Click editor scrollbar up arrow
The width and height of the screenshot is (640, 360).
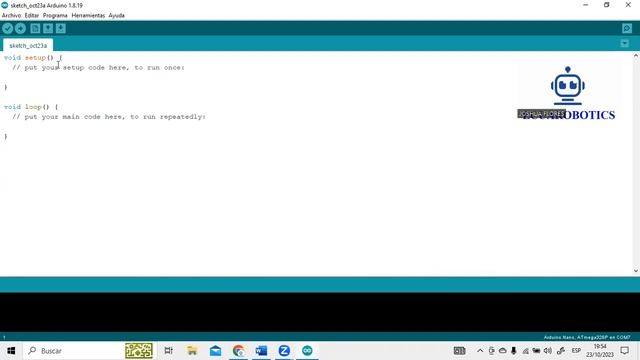pyautogui.click(x=636, y=56)
